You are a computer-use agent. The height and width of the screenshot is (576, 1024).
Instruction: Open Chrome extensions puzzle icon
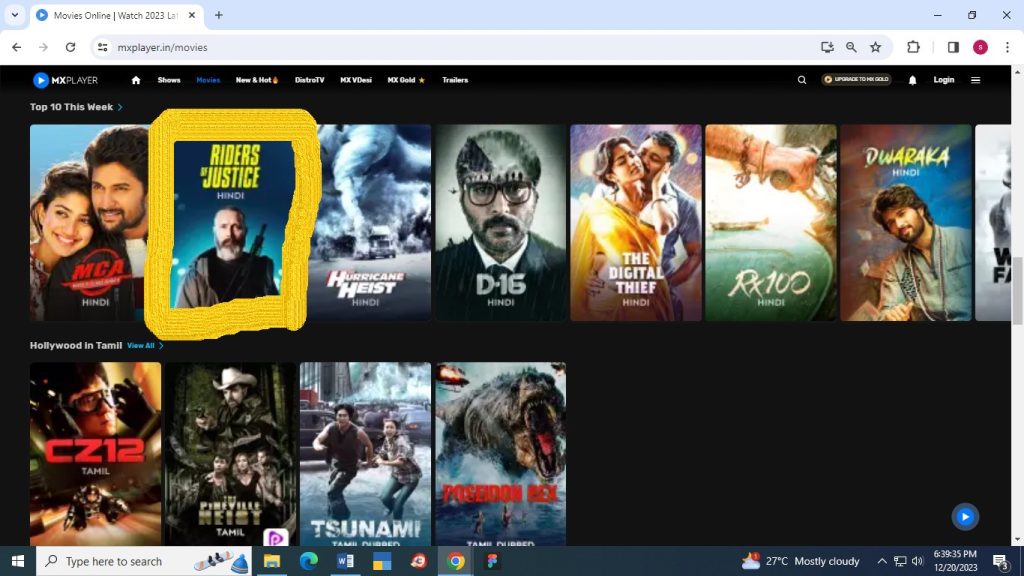point(913,47)
